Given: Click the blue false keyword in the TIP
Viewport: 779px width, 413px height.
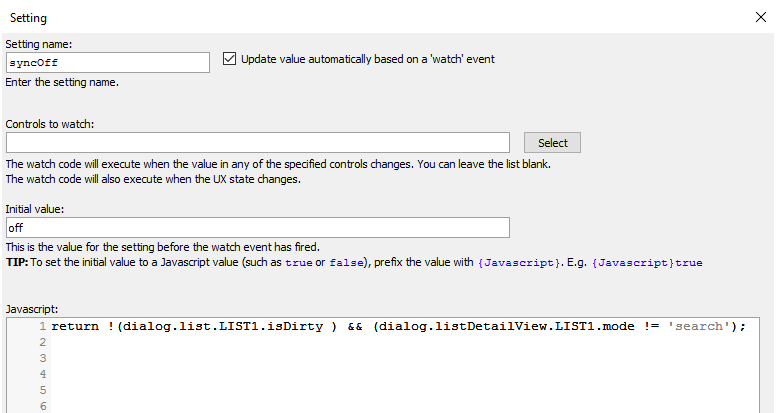Looking at the screenshot, I should (x=346, y=262).
